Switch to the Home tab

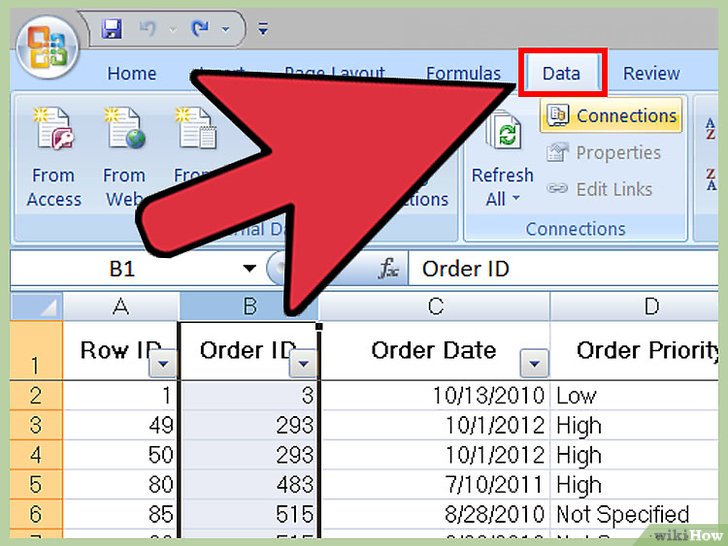132,73
